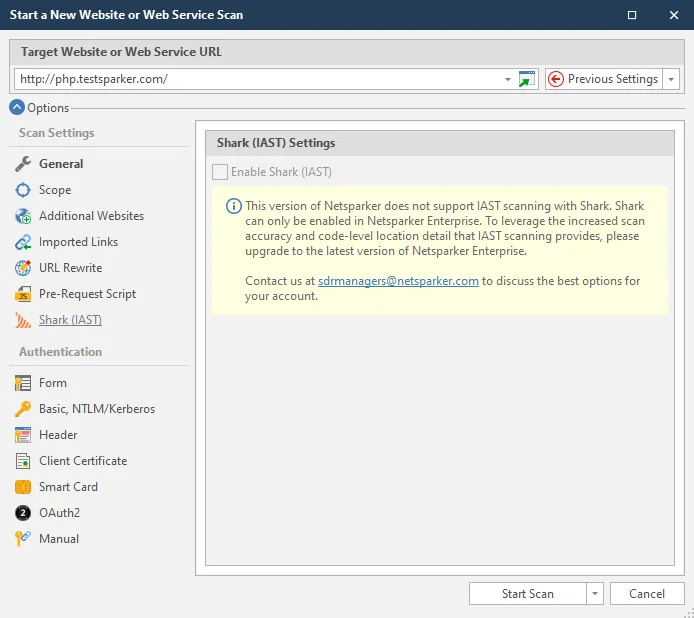This screenshot has height=618, width=694.
Task: Click the Authentication section label
Action: 61,352
